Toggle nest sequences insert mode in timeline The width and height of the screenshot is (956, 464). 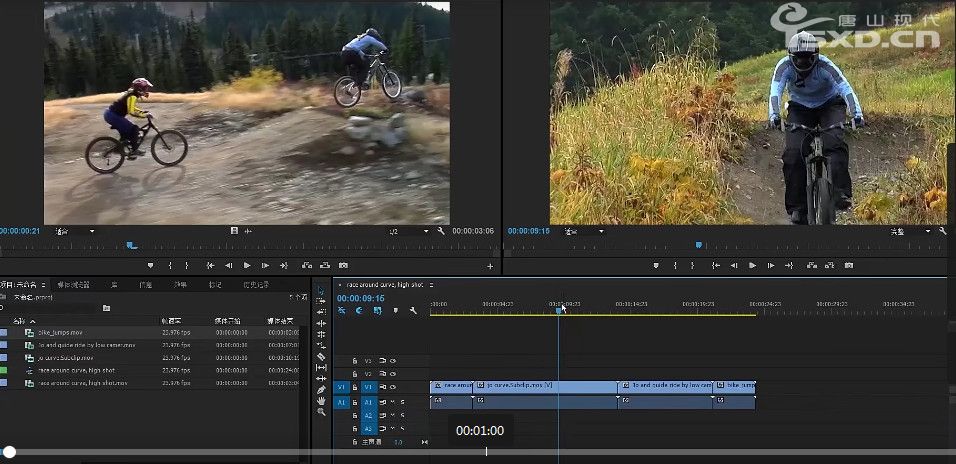coord(342,310)
